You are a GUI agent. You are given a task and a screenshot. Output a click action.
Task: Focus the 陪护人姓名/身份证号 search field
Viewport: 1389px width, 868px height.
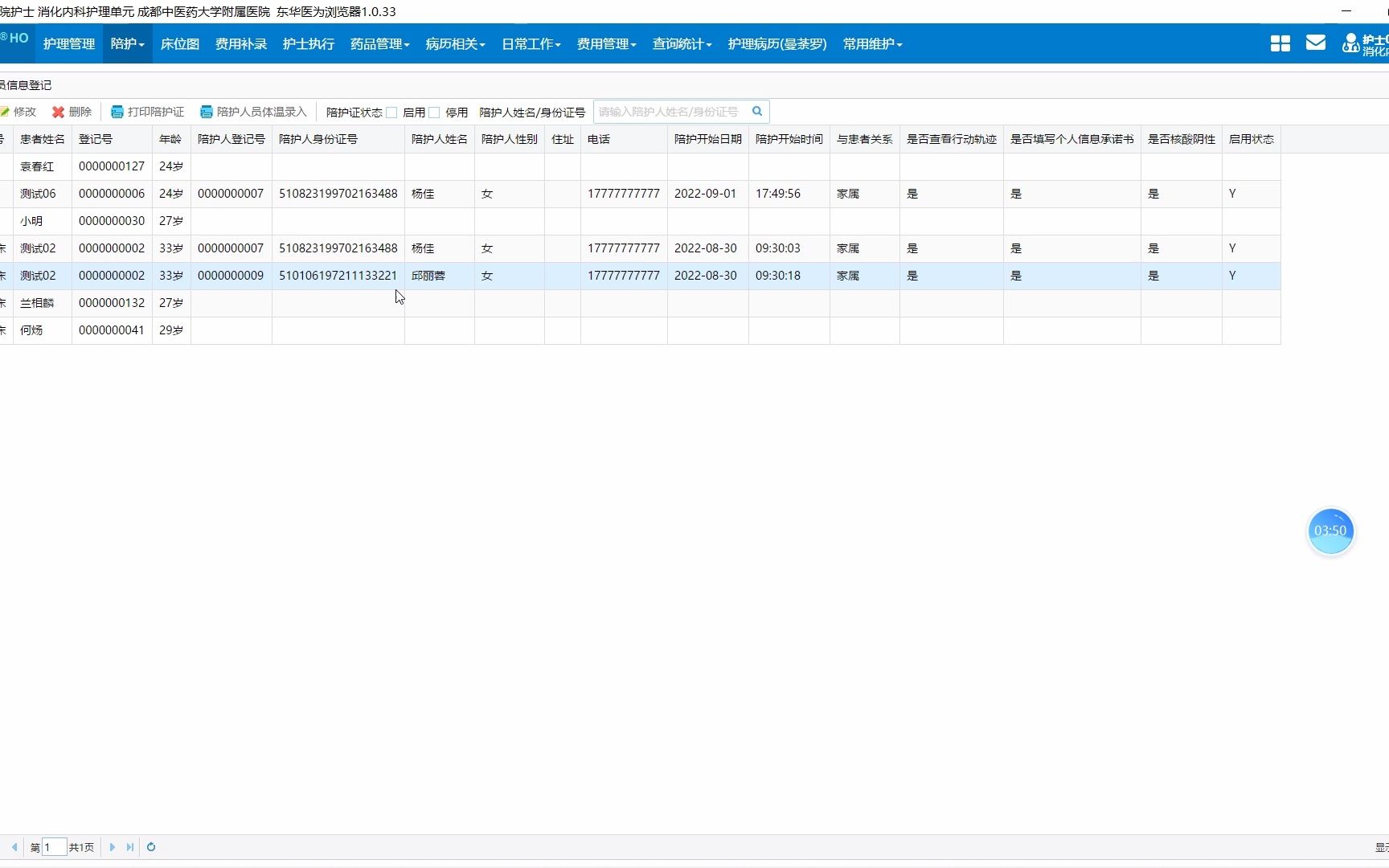click(672, 112)
